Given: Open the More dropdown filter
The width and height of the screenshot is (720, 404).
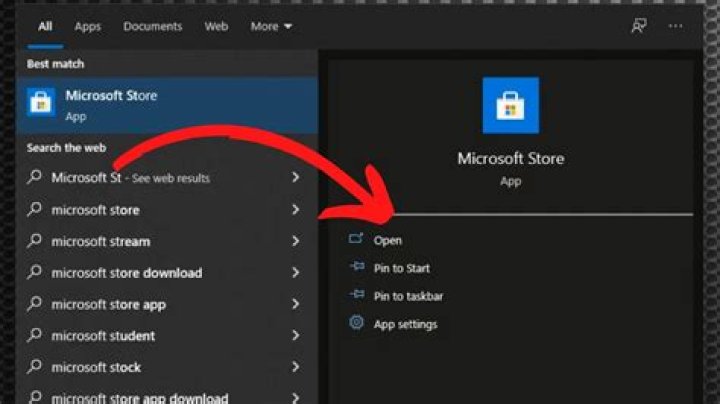Looking at the screenshot, I should pos(271,27).
